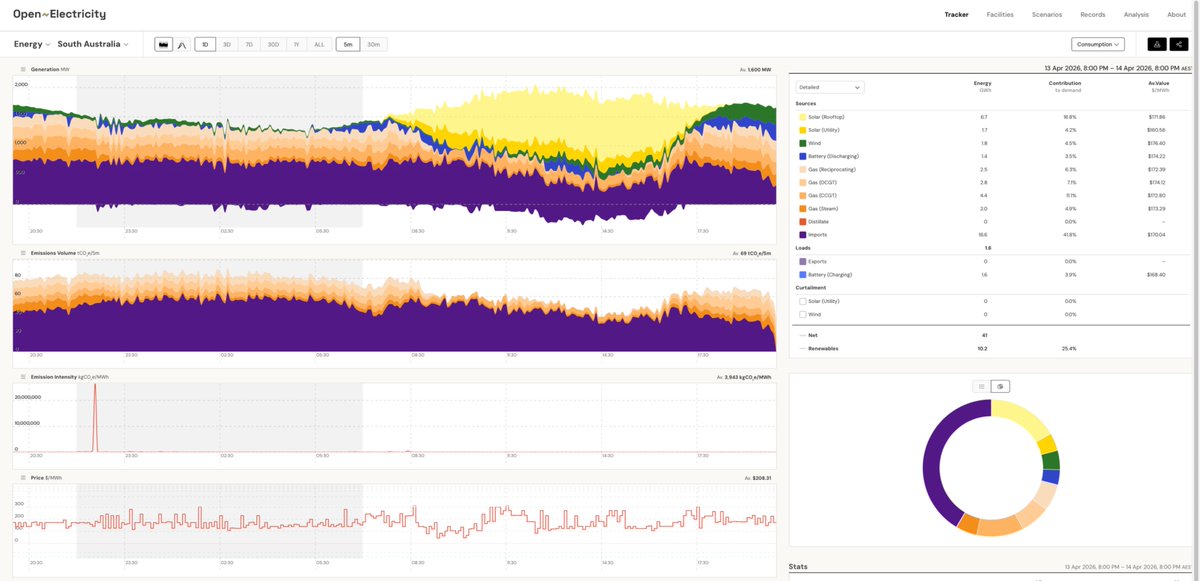Open the Detailed grouping dropdown
This screenshot has width=1200, height=581.
(x=830, y=87)
